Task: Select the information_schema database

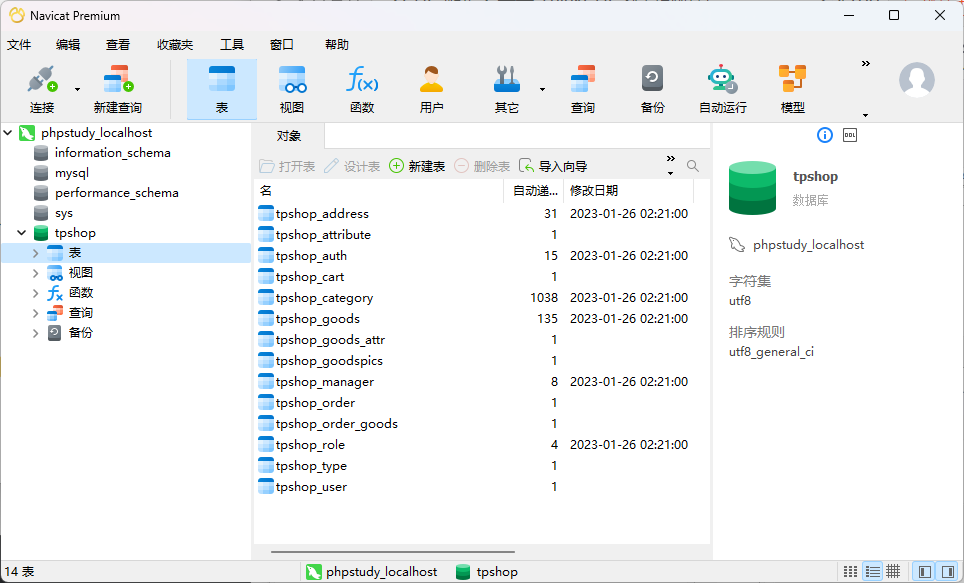Action: click(x=113, y=153)
